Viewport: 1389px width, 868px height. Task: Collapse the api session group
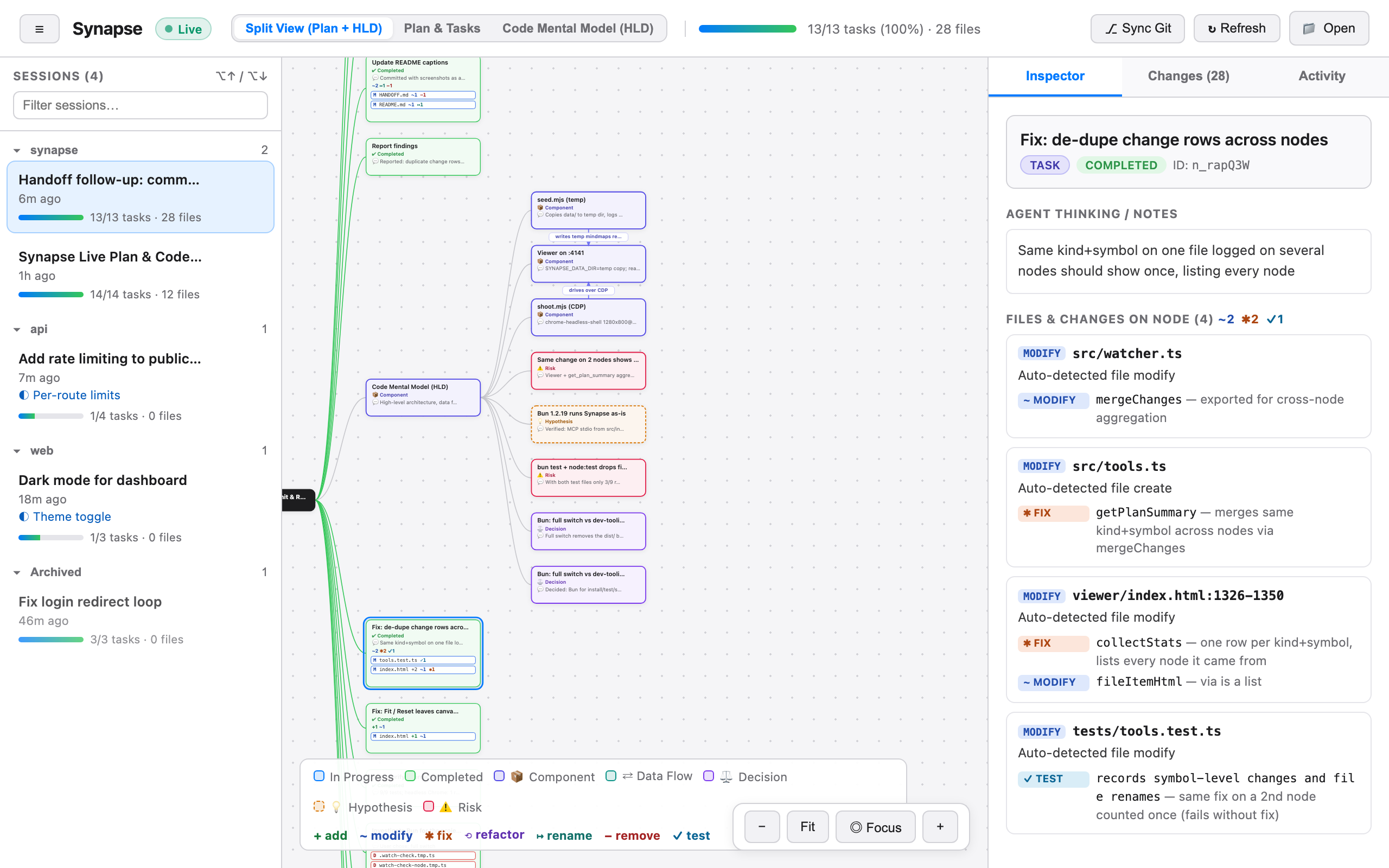pos(17,329)
